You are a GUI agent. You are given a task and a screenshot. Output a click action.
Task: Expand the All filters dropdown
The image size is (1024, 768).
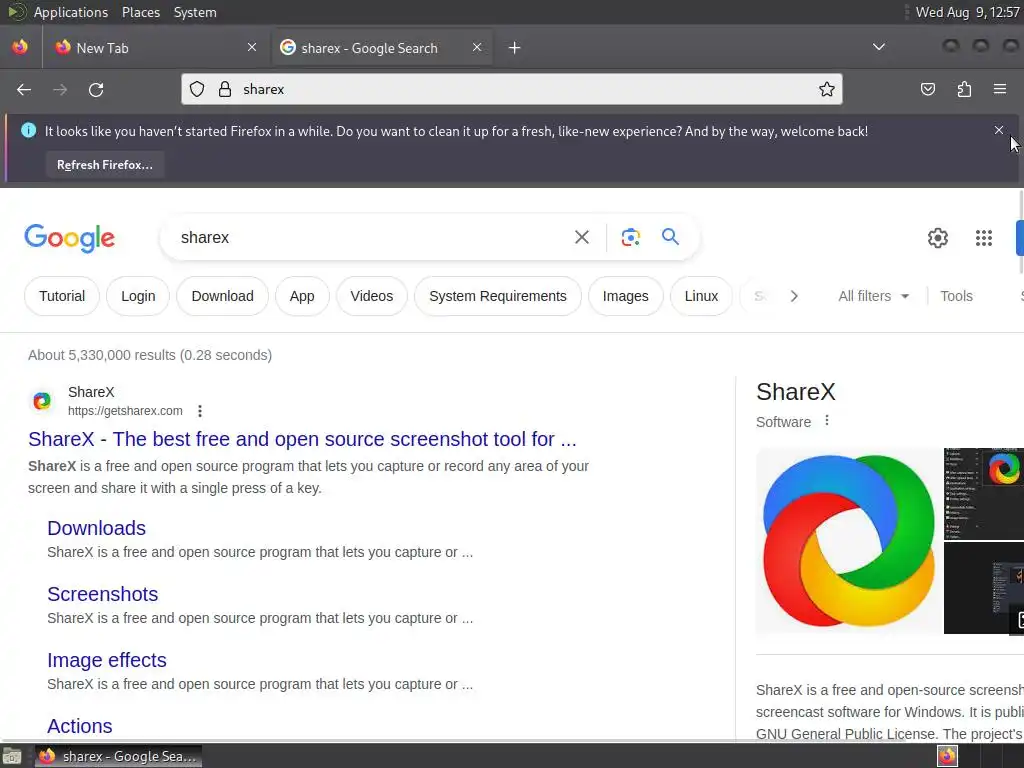[x=873, y=296]
